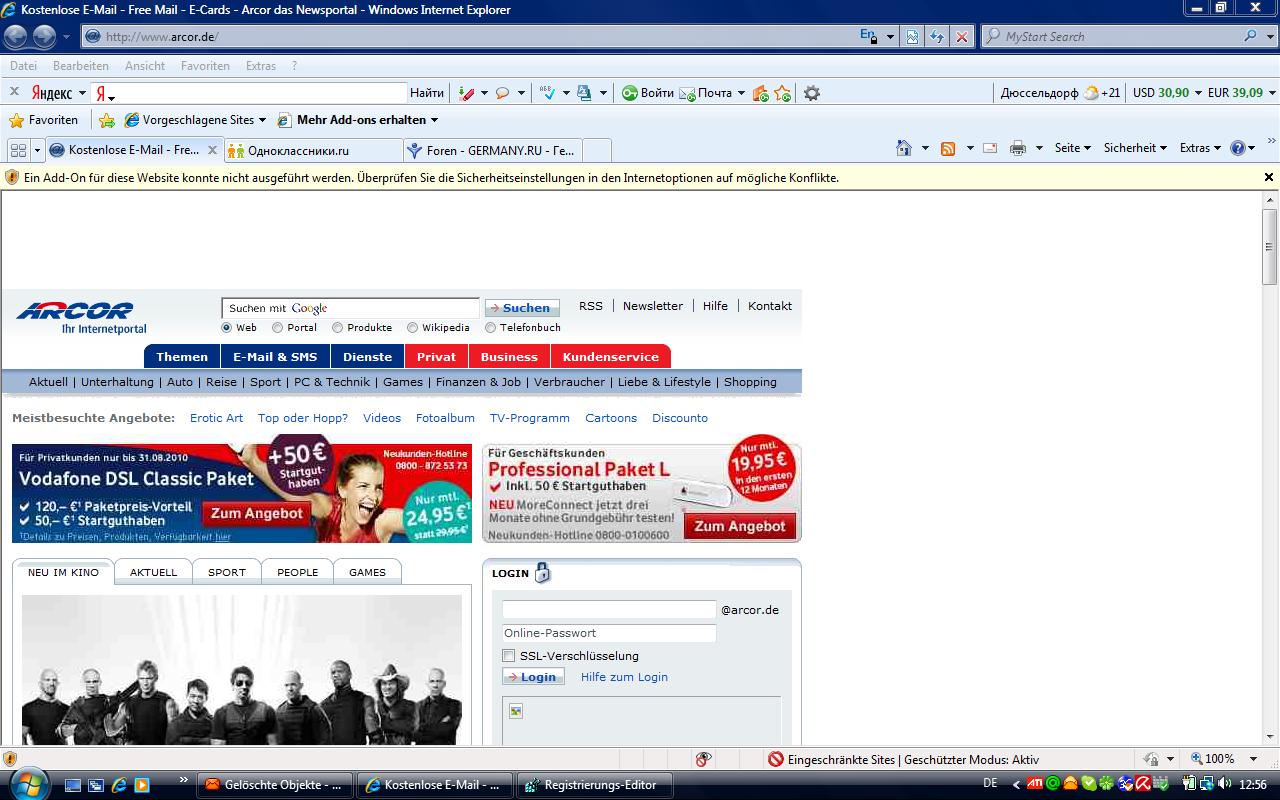Click the Yandex bar speech bubble icon
The width and height of the screenshot is (1280, 800).
point(502,93)
